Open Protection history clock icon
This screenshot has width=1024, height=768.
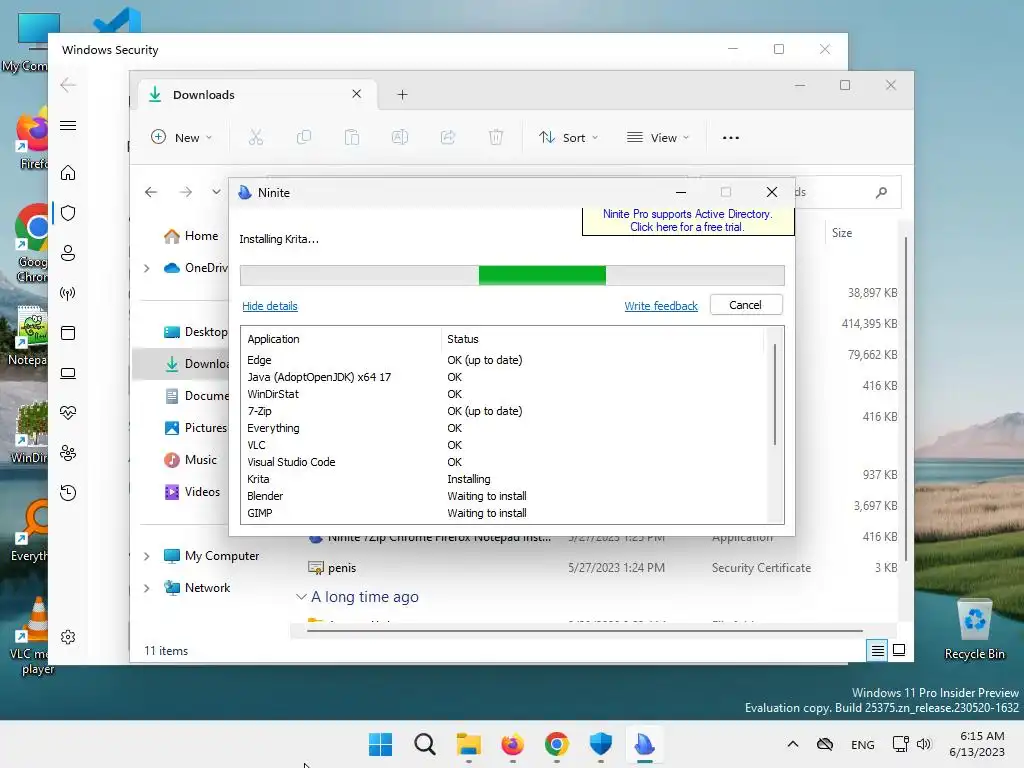point(68,493)
